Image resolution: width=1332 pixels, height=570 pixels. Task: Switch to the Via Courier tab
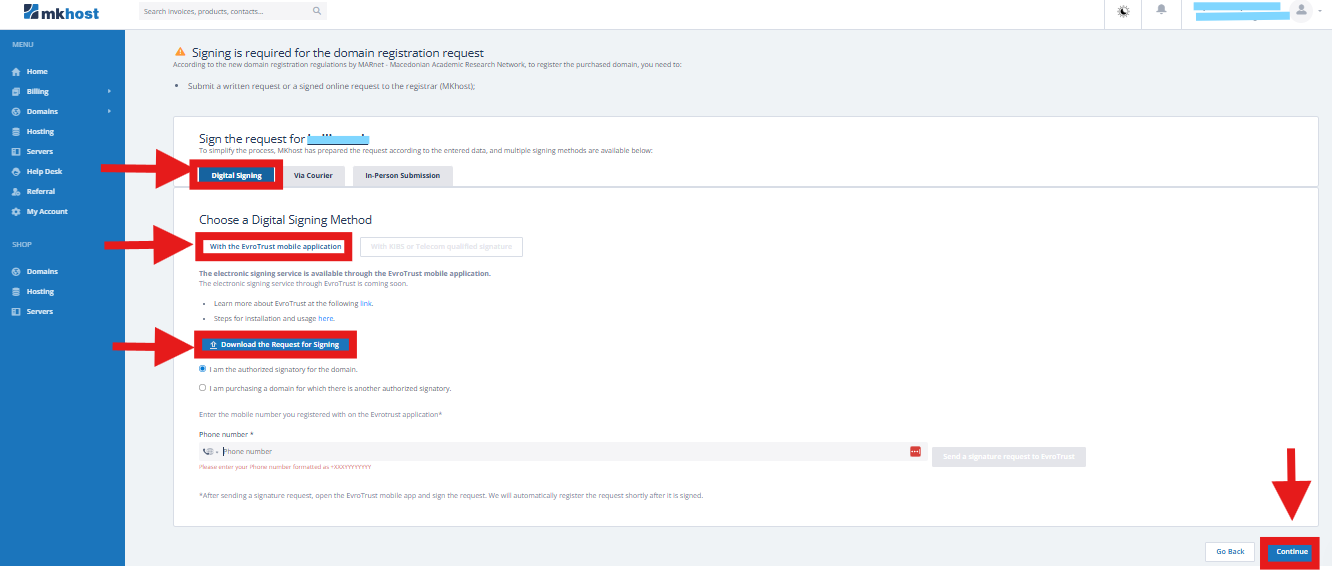point(313,176)
